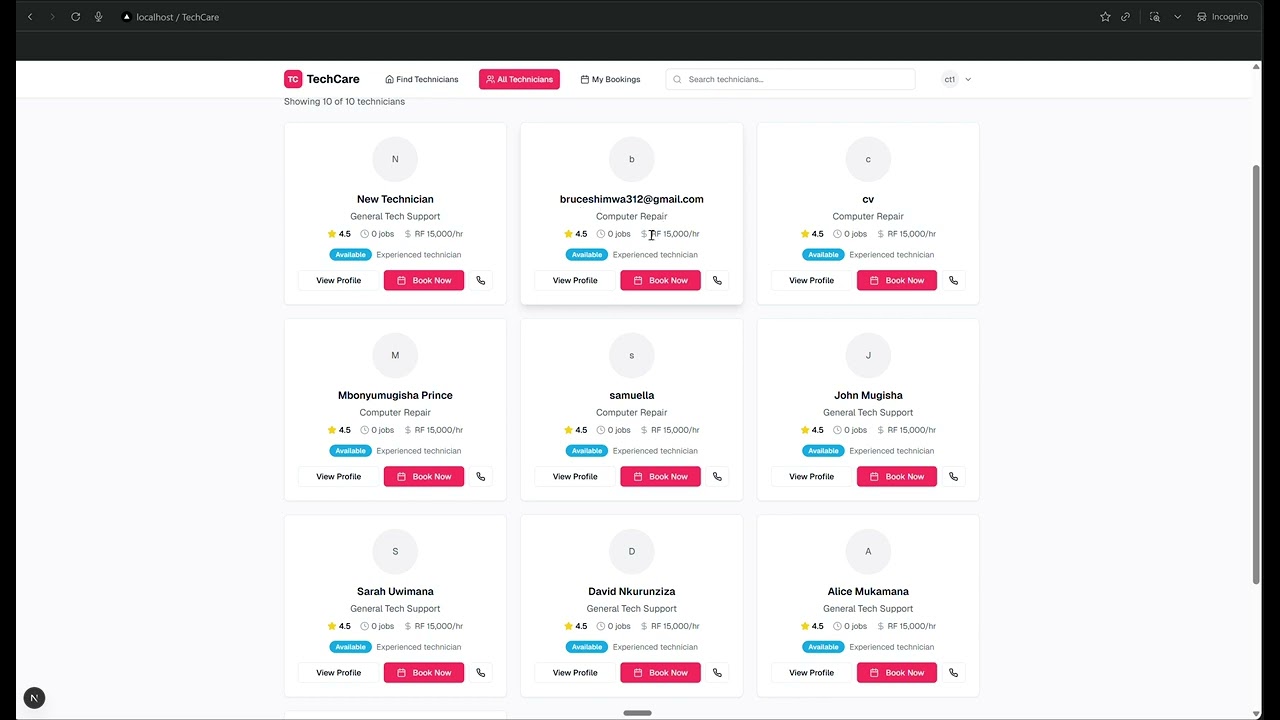Image resolution: width=1280 pixels, height=720 pixels.
Task: Click the phone icon on Sarah Uwimana's card
Action: click(x=480, y=672)
